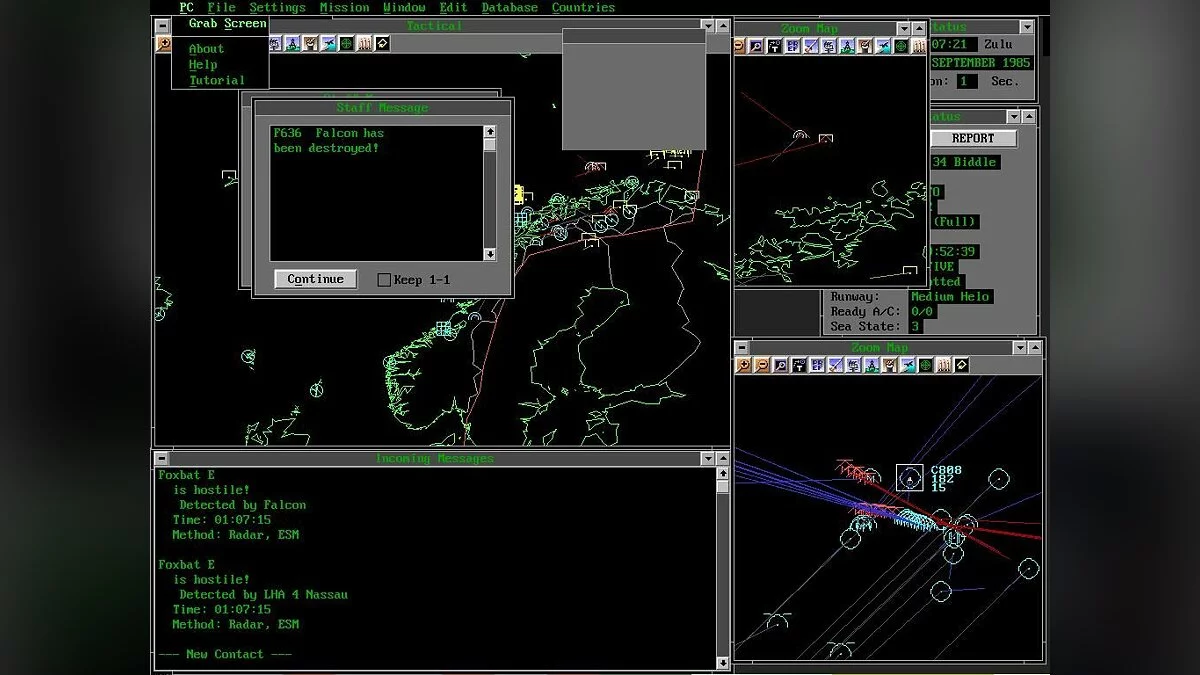This screenshot has height=675, width=1200.
Task: Open the File menu
Action: tap(221, 7)
